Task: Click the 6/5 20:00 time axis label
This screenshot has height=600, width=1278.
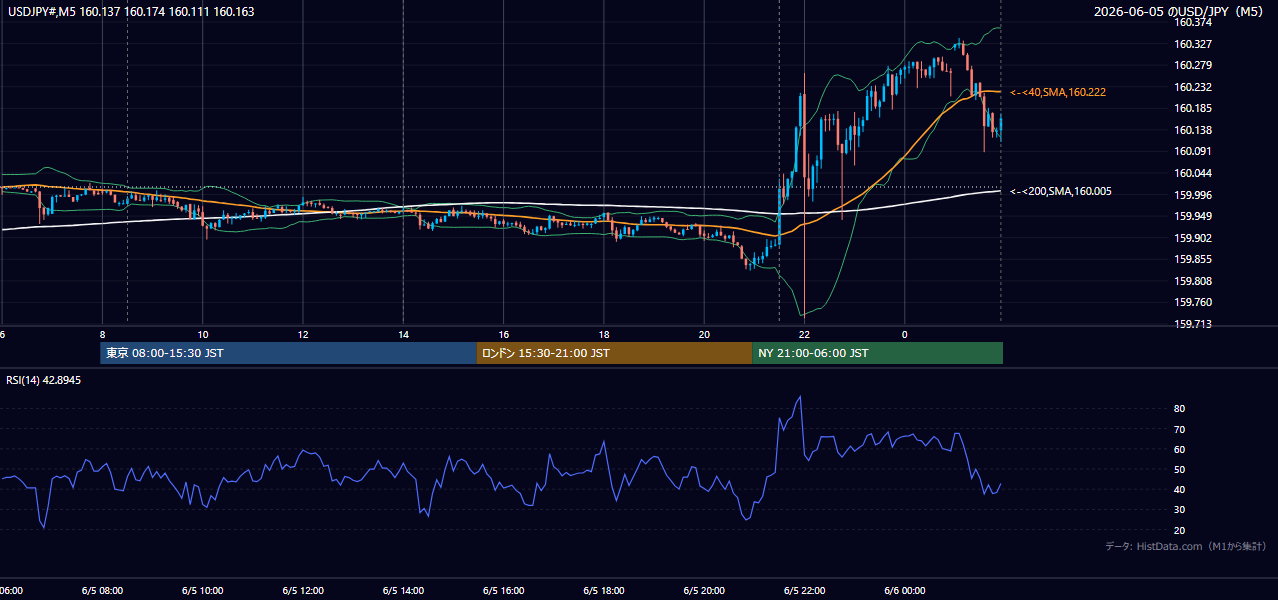Action: (704, 590)
